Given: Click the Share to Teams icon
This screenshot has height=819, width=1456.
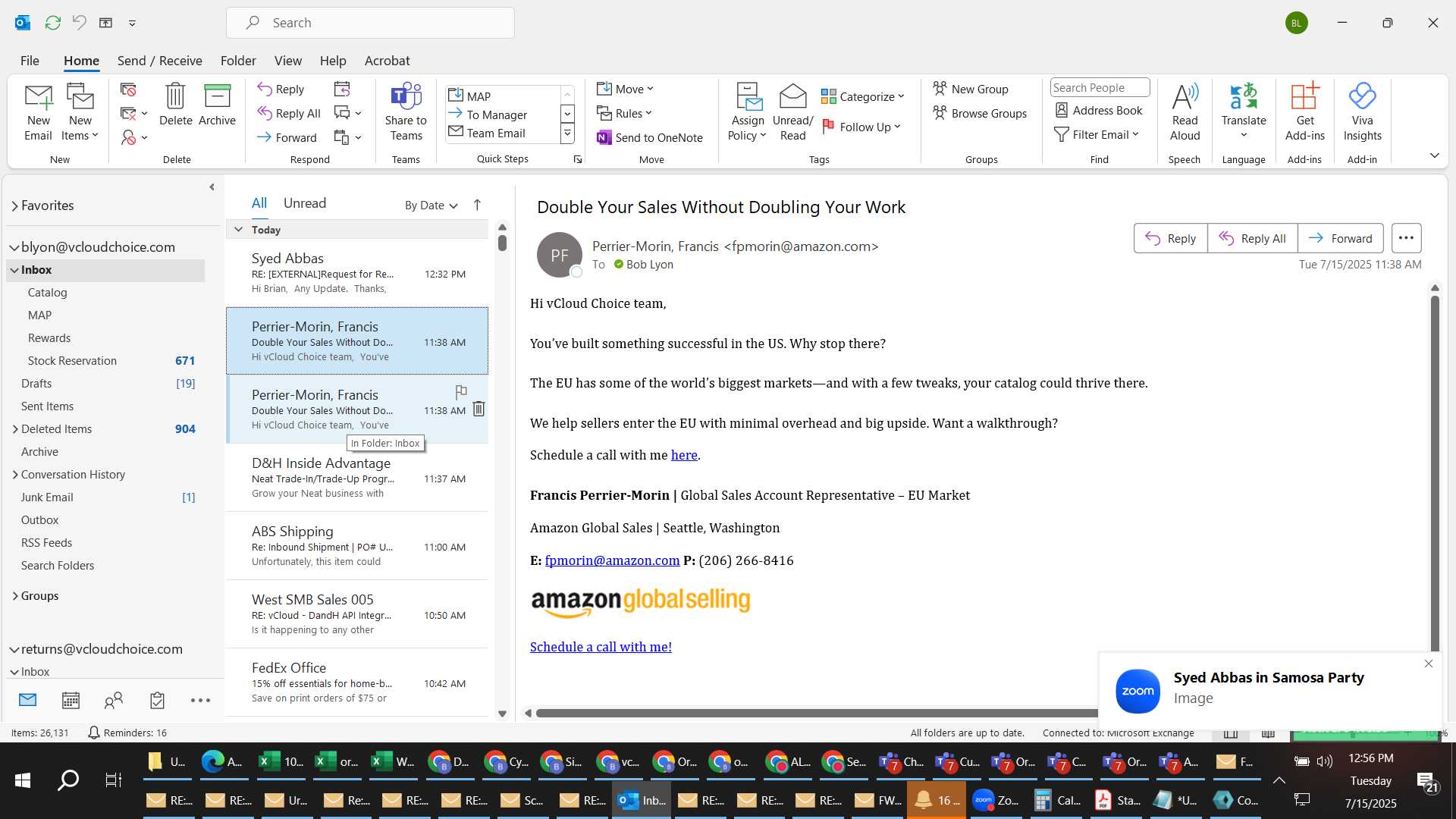Looking at the screenshot, I should 406,112.
